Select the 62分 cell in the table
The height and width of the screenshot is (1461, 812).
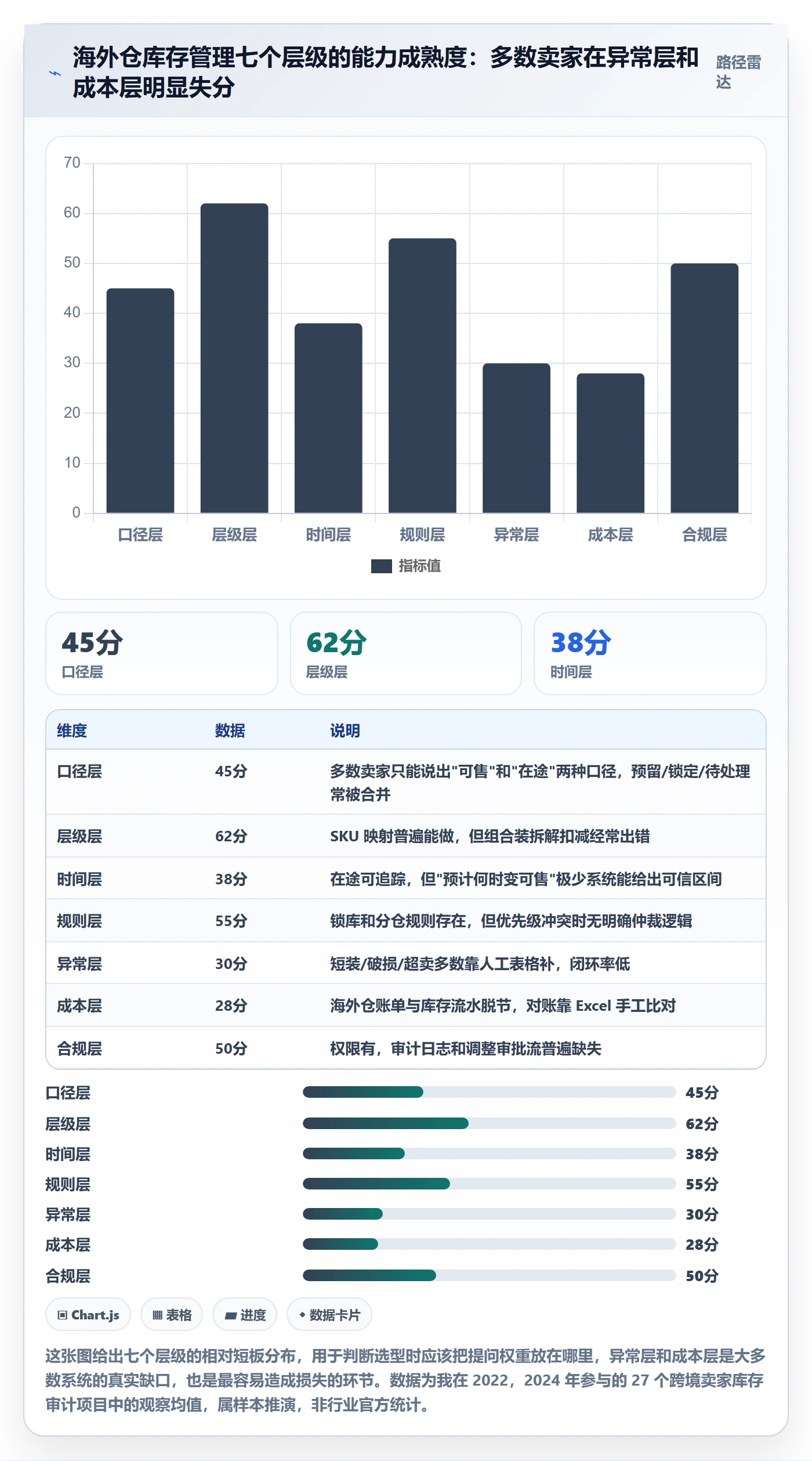coord(231,836)
